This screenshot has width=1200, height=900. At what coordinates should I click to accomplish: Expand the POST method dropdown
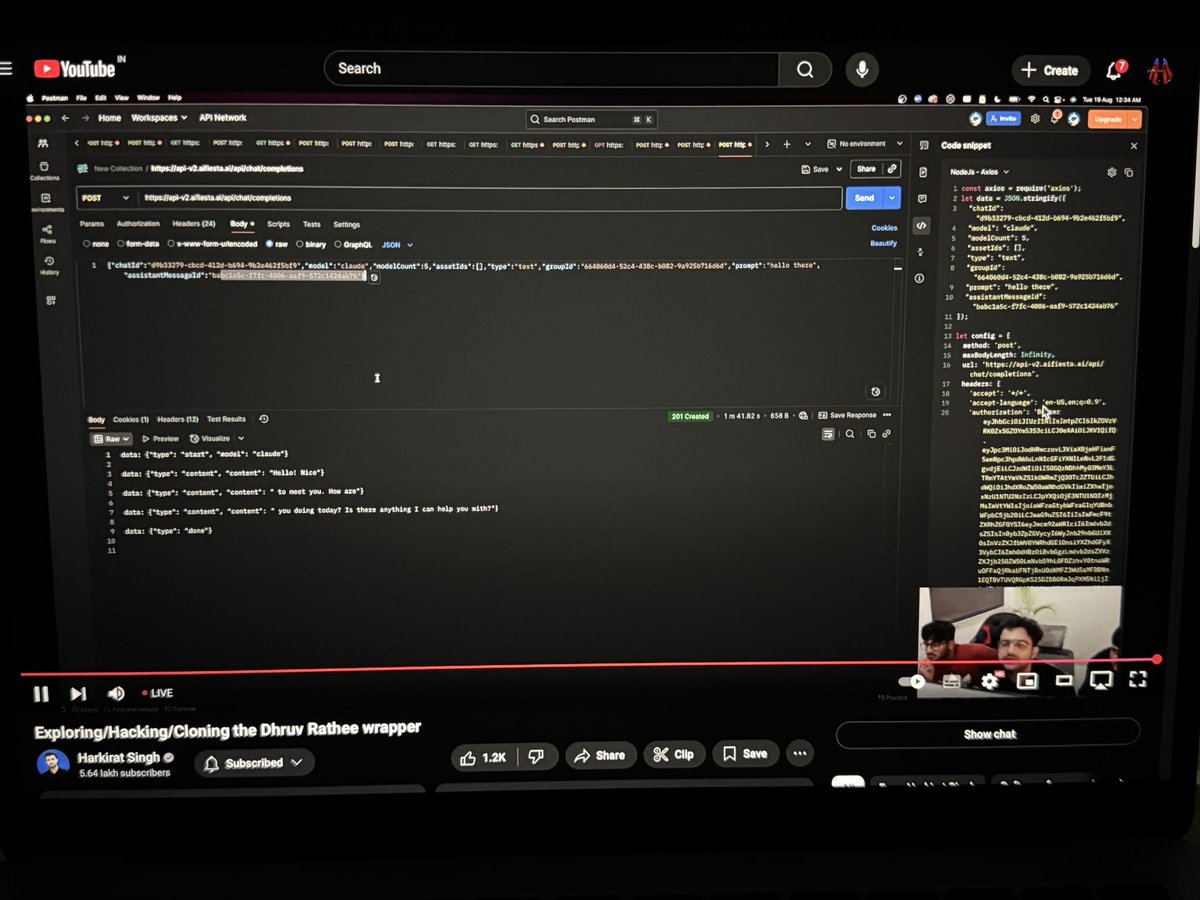(x=106, y=198)
